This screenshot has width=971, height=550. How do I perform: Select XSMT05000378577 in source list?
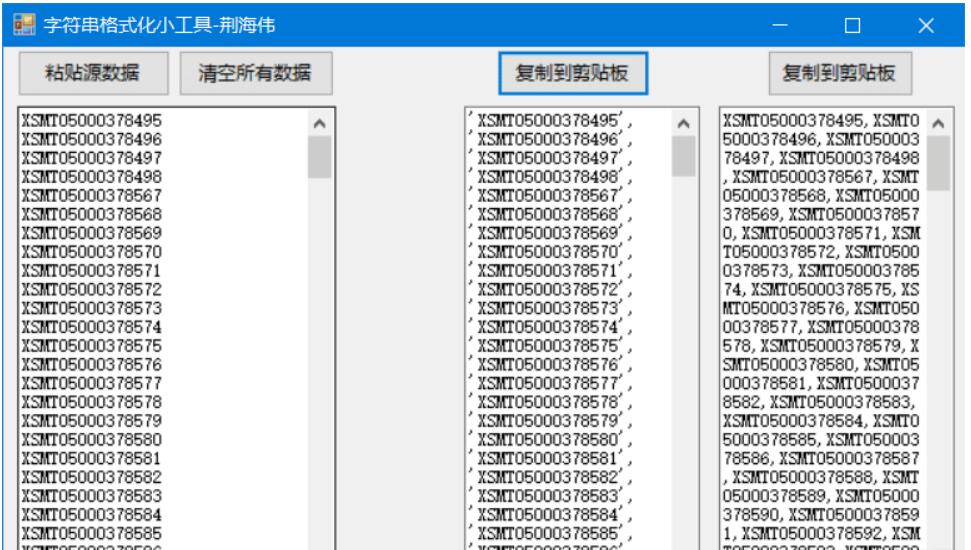[x=92, y=383]
